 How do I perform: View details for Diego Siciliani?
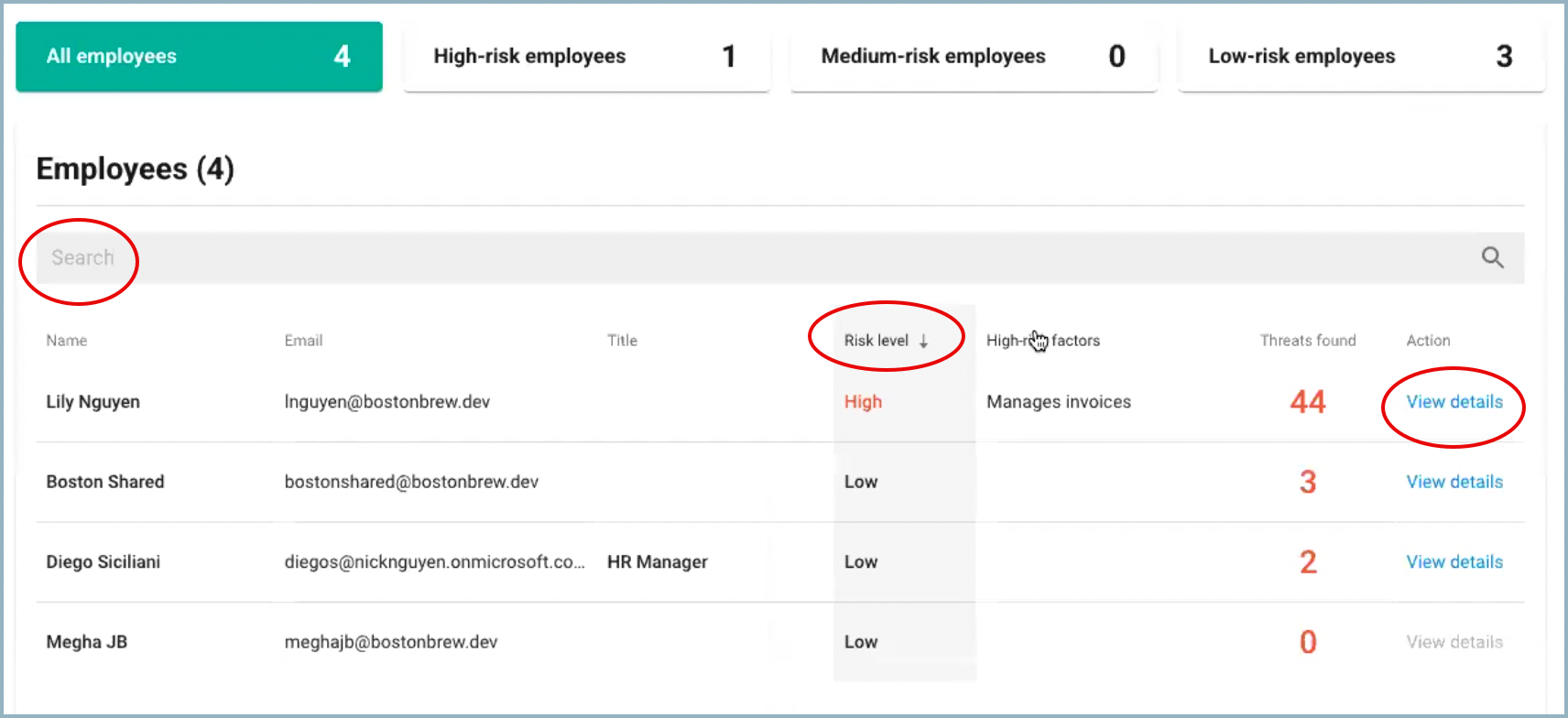pyautogui.click(x=1454, y=562)
